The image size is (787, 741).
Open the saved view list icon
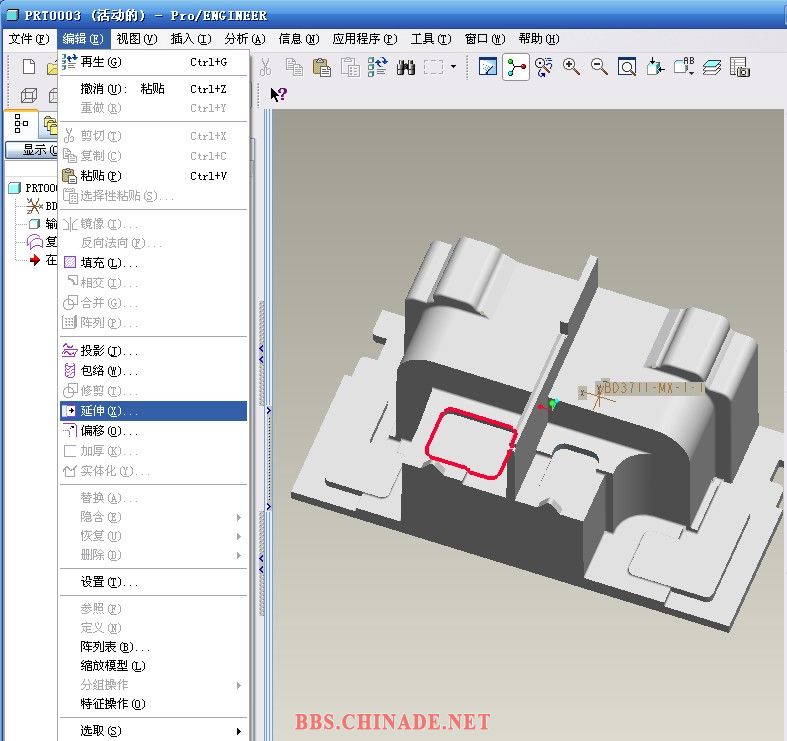point(684,67)
